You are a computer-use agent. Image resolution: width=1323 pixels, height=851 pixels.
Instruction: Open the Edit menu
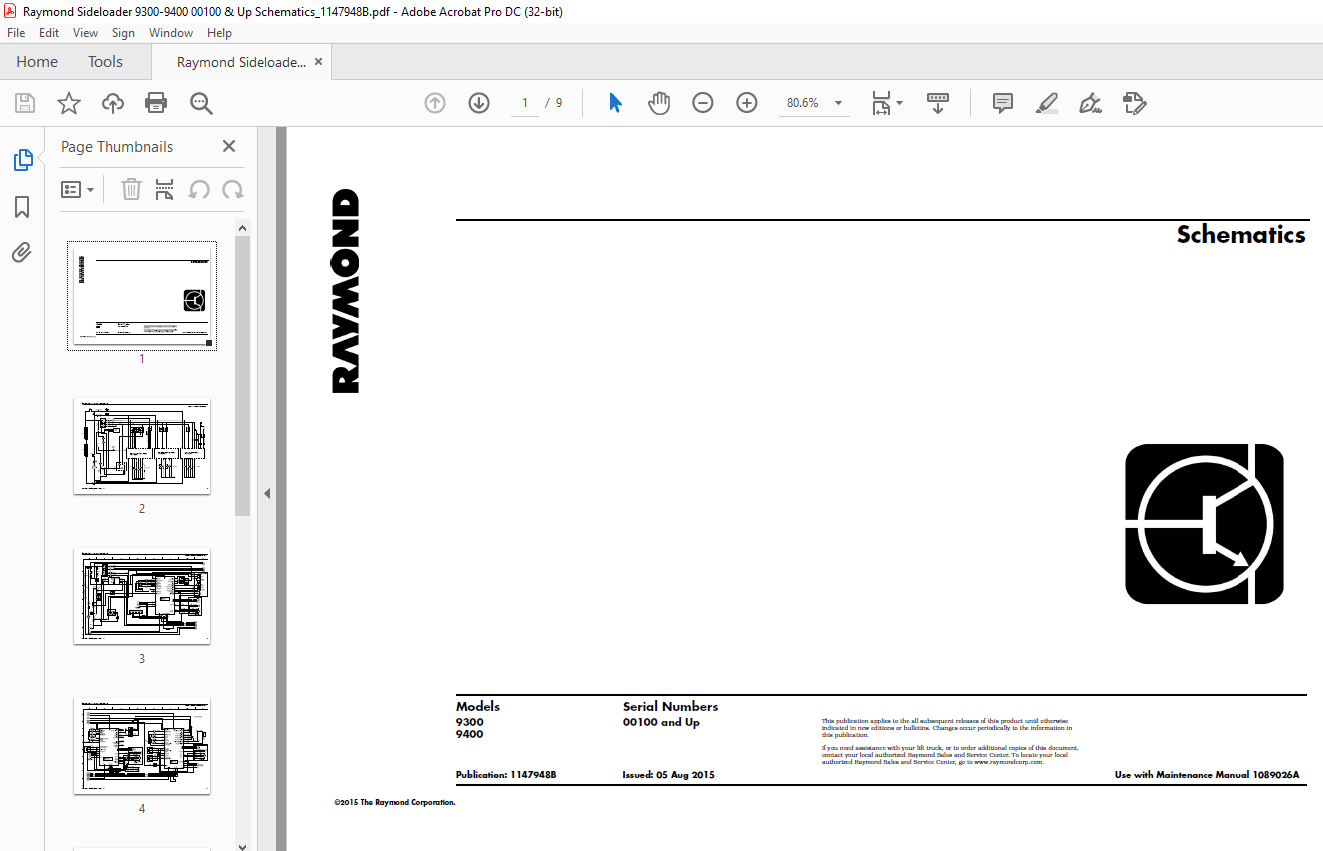49,33
